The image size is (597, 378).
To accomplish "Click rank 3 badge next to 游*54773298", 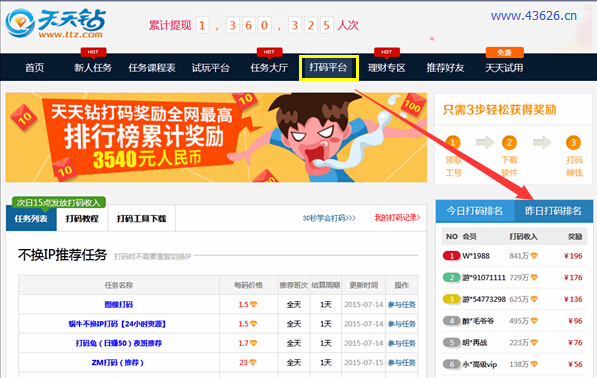I will (x=452, y=299).
